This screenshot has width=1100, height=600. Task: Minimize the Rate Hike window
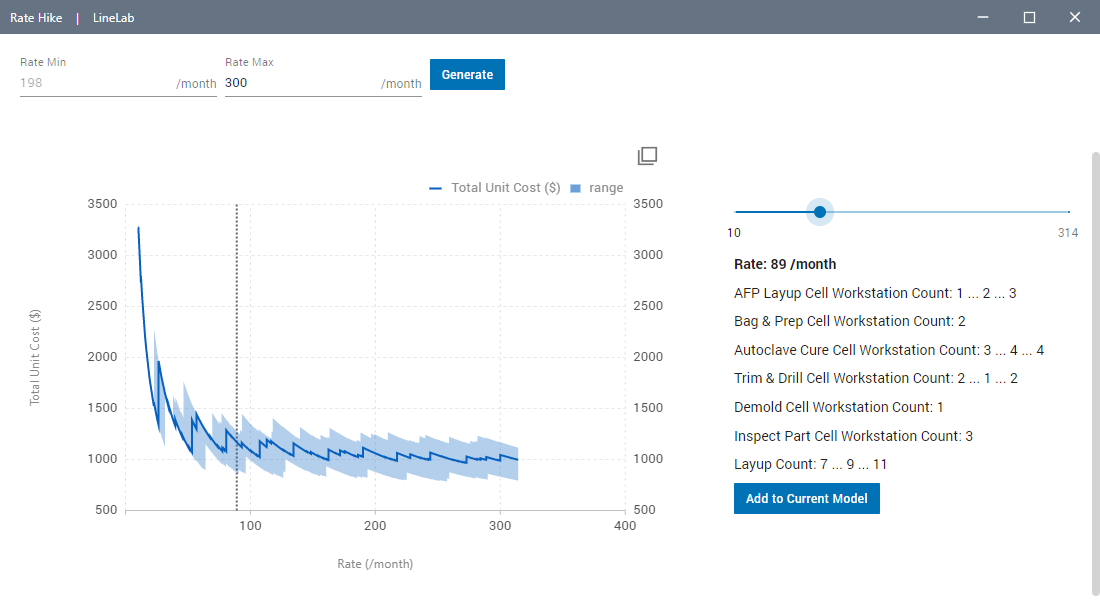pyautogui.click(x=983, y=17)
